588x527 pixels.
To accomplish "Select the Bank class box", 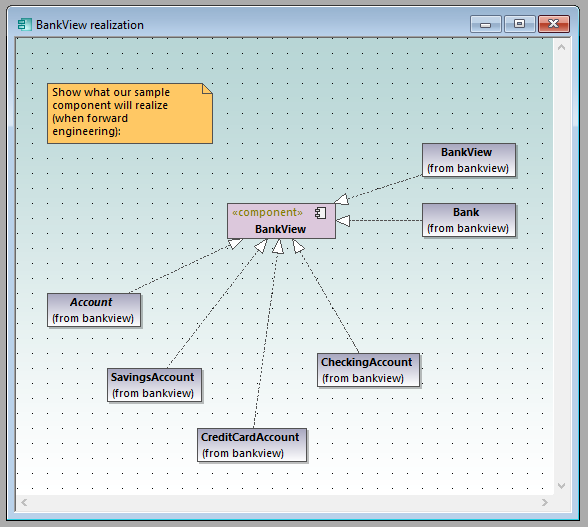I will [469, 220].
